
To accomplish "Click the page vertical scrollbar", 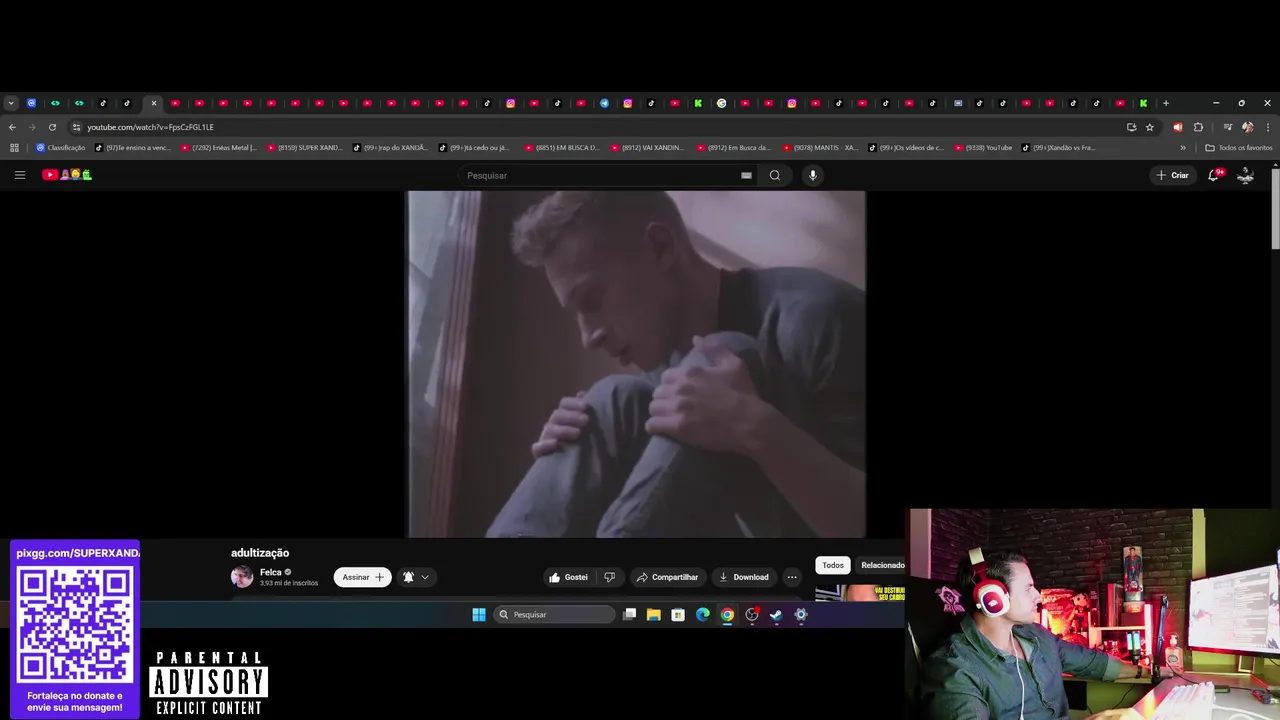I will pos(1275,210).
